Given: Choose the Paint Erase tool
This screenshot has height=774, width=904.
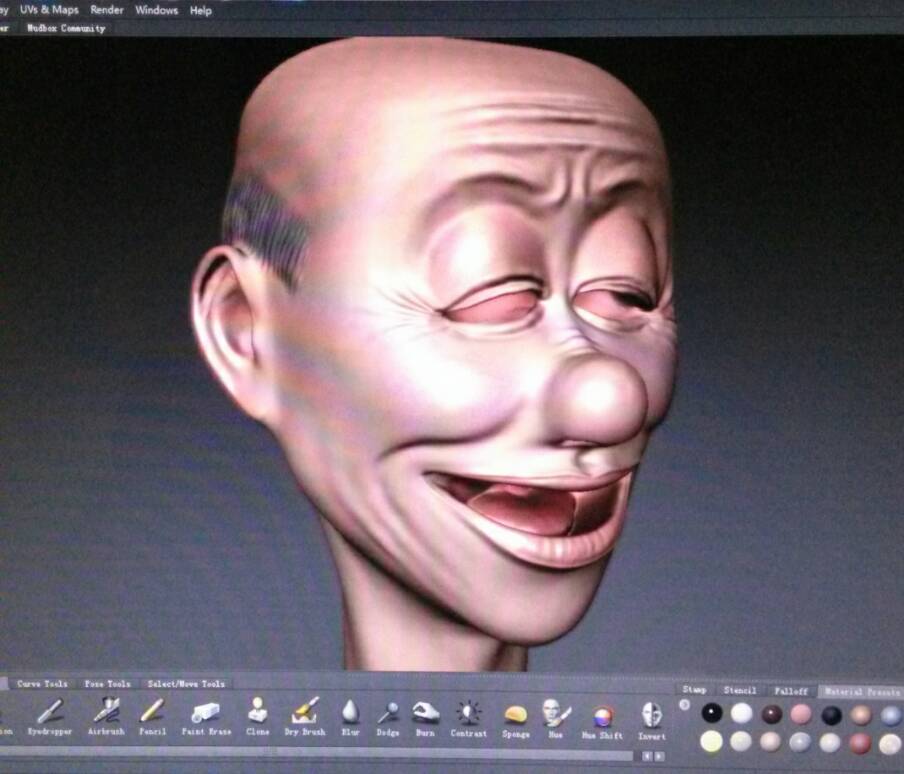Looking at the screenshot, I should pyautogui.click(x=206, y=718).
